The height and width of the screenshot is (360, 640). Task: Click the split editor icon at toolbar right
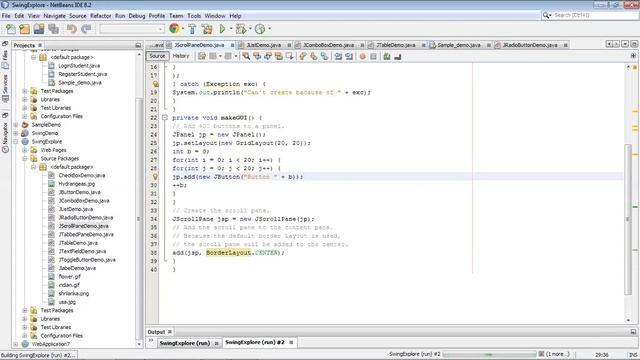pos(633,56)
